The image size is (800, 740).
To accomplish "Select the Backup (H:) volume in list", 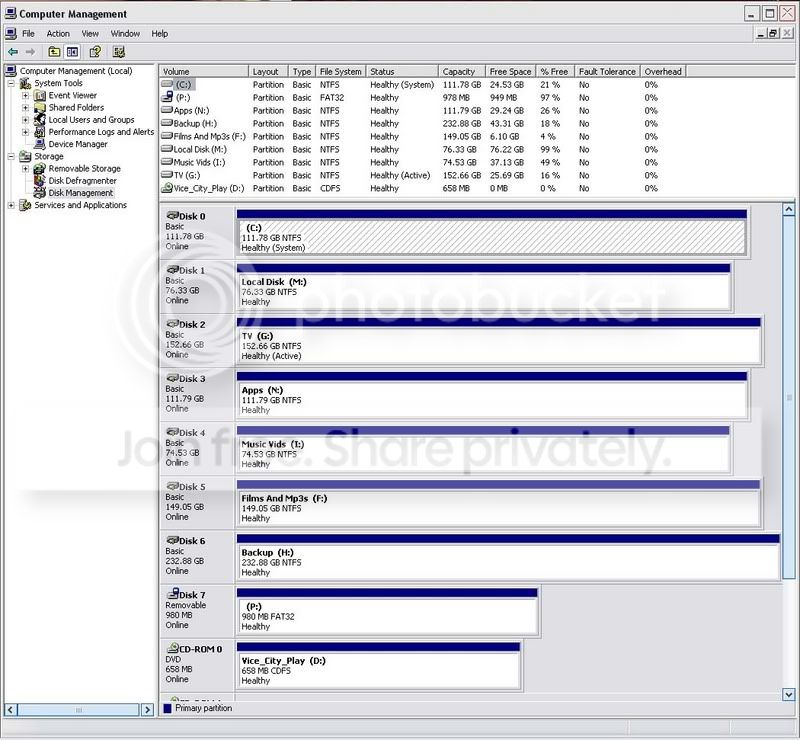I will point(194,124).
